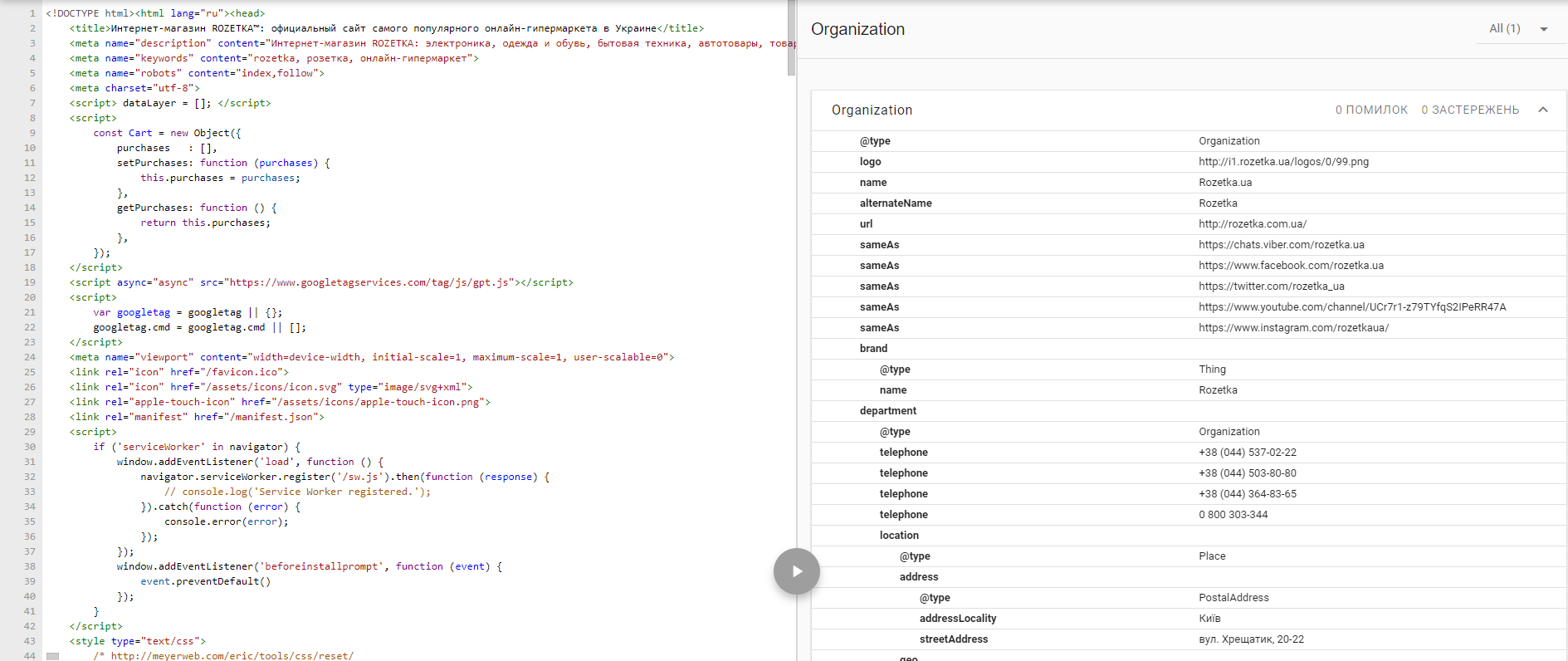Viewport: 1568px width, 661px height.
Task: Place cursor on line 1 DOCTYPE code
Action: coord(155,13)
